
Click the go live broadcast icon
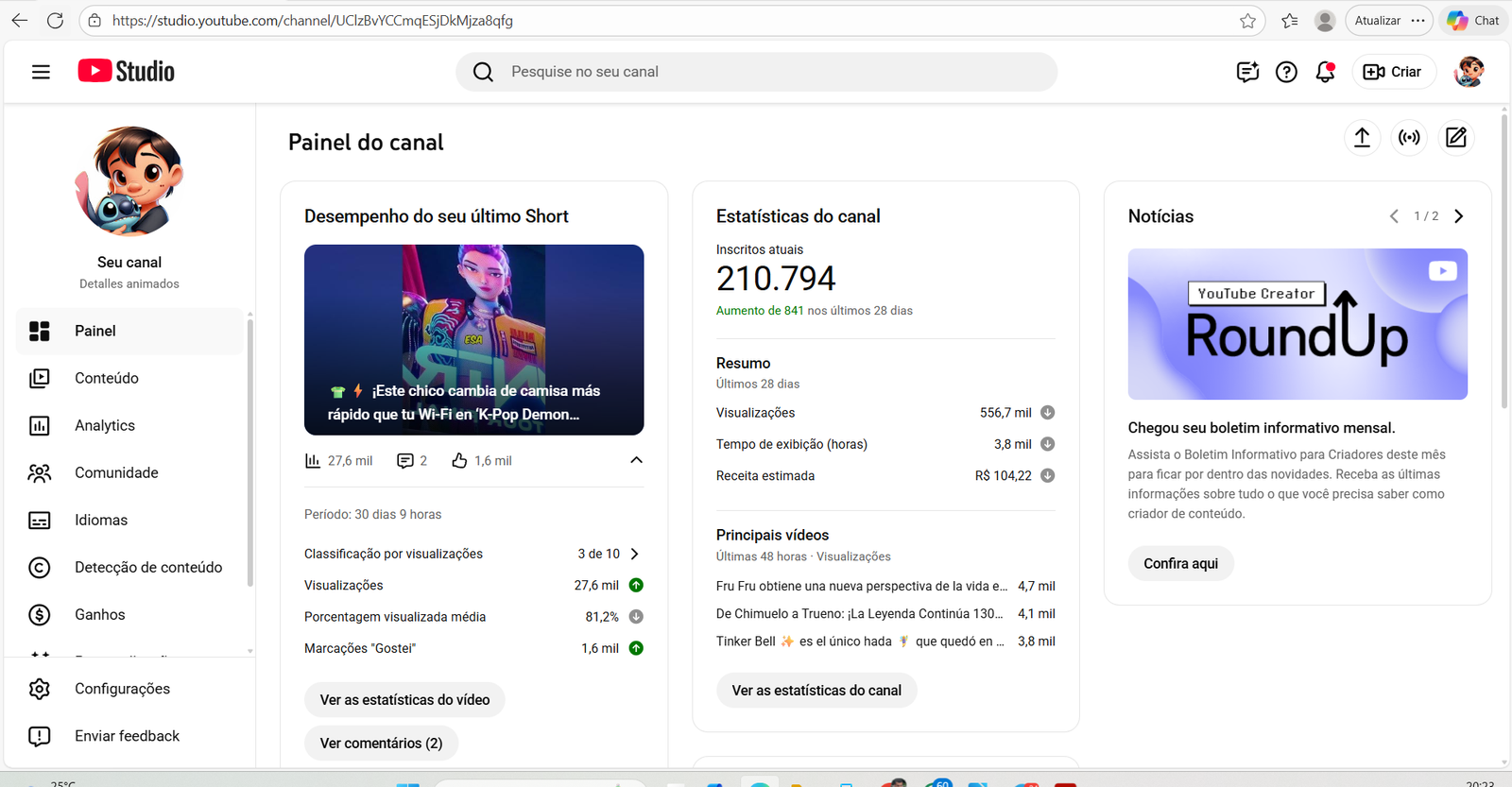(x=1409, y=138)
